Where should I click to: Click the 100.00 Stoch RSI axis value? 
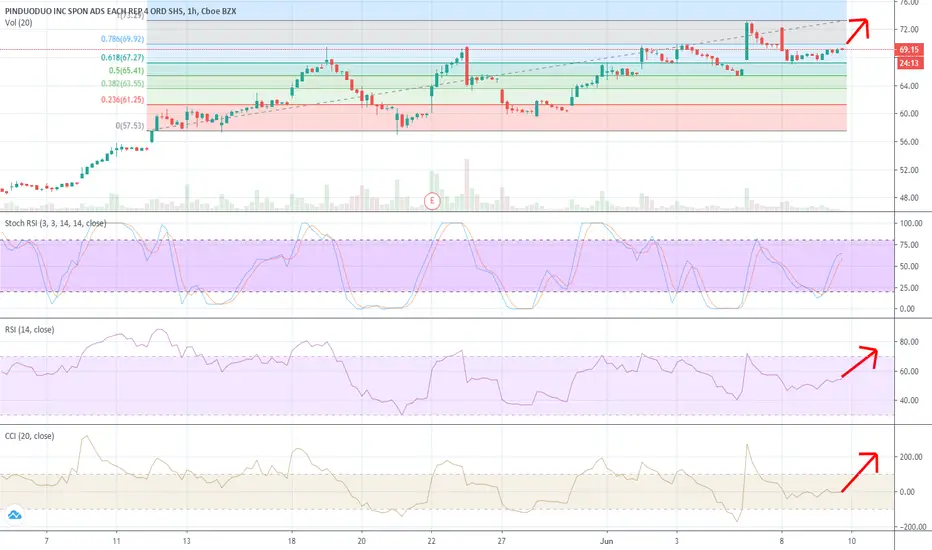911,224
